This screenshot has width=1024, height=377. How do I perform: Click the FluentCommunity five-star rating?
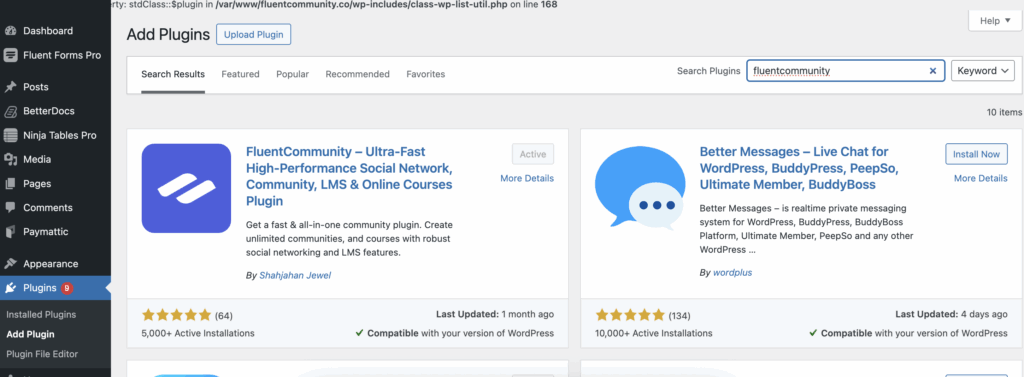pos(176,316)
